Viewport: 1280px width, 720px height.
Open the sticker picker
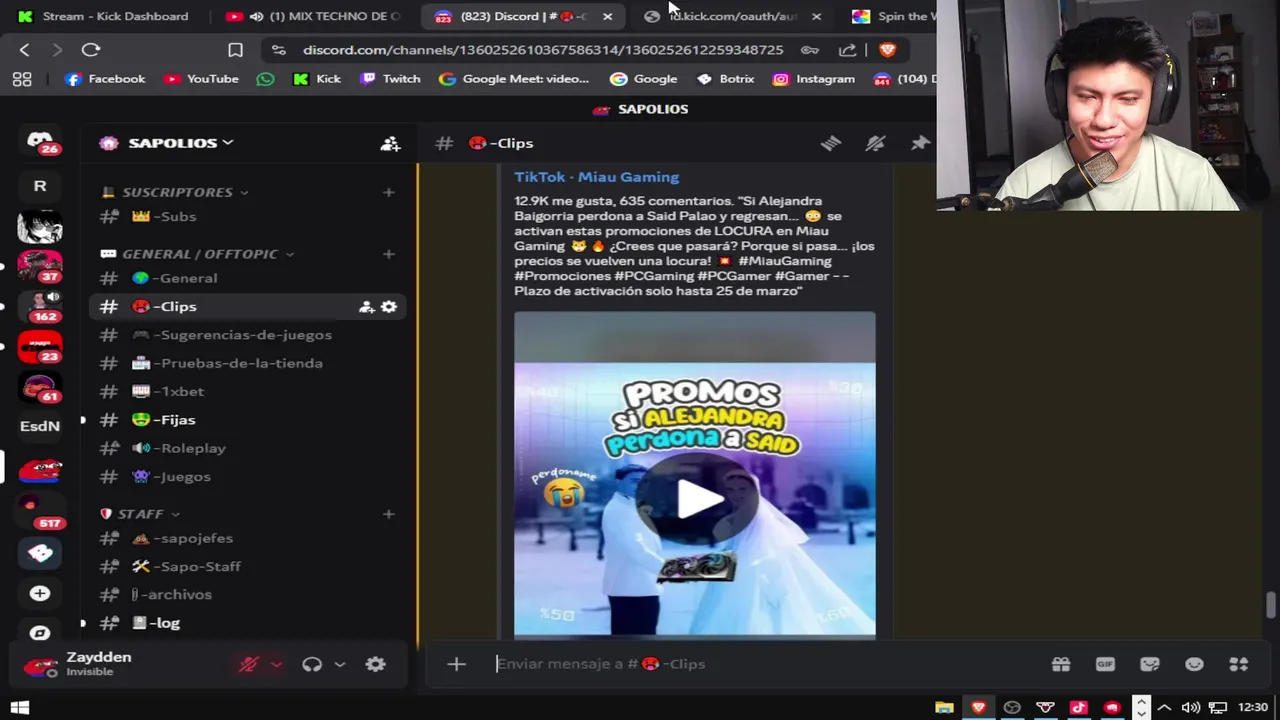(1150, 664)
